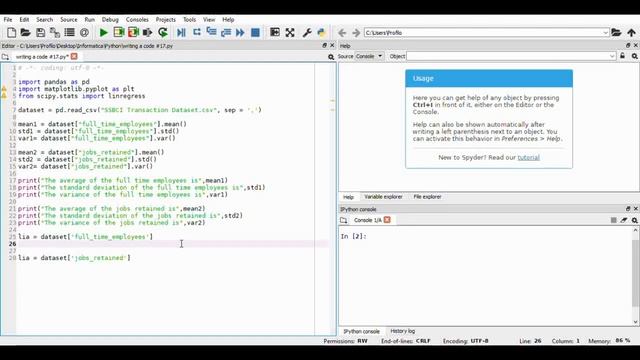Viewport: 640px width, 360px height.
Task: Go to parent directory up arrow
Action: (631, 33)
